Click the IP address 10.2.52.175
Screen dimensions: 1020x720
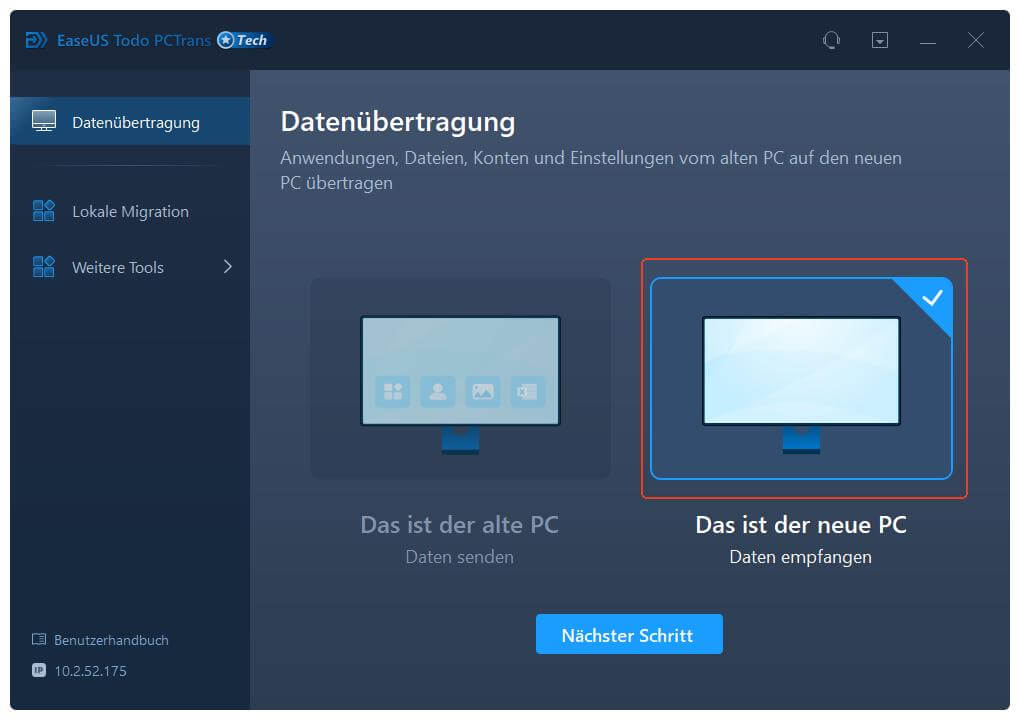point(91,671)
